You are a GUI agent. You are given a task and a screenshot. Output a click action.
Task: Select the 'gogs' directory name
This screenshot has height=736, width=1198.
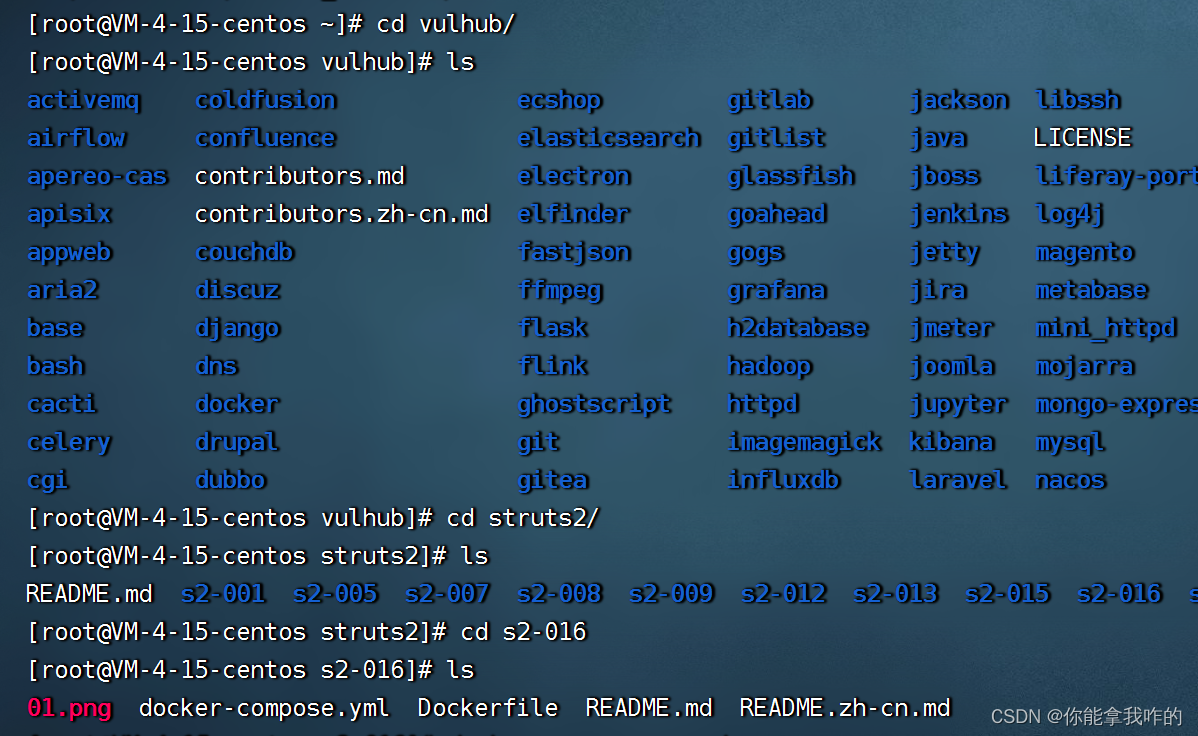756,253
